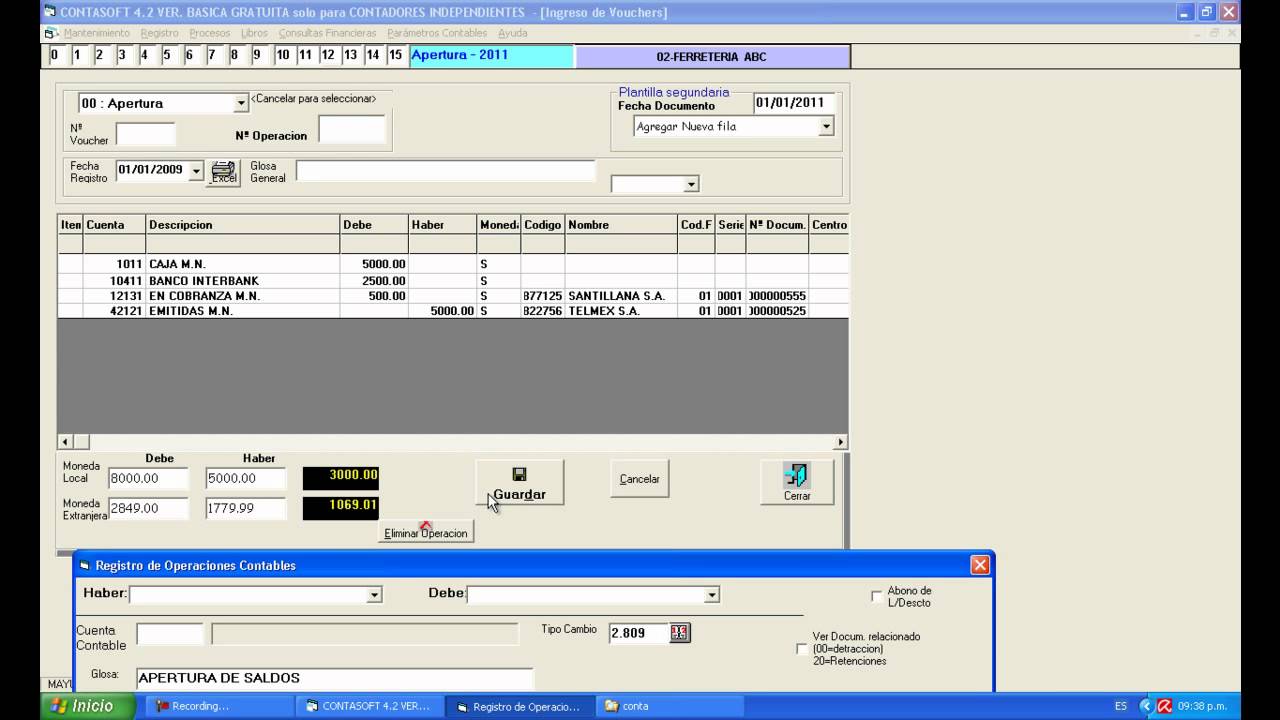Select the BANCO INTERBANK row
The width and height of the screenshot is (1280, 720).
pyautogui.click(x=452, y=281)
